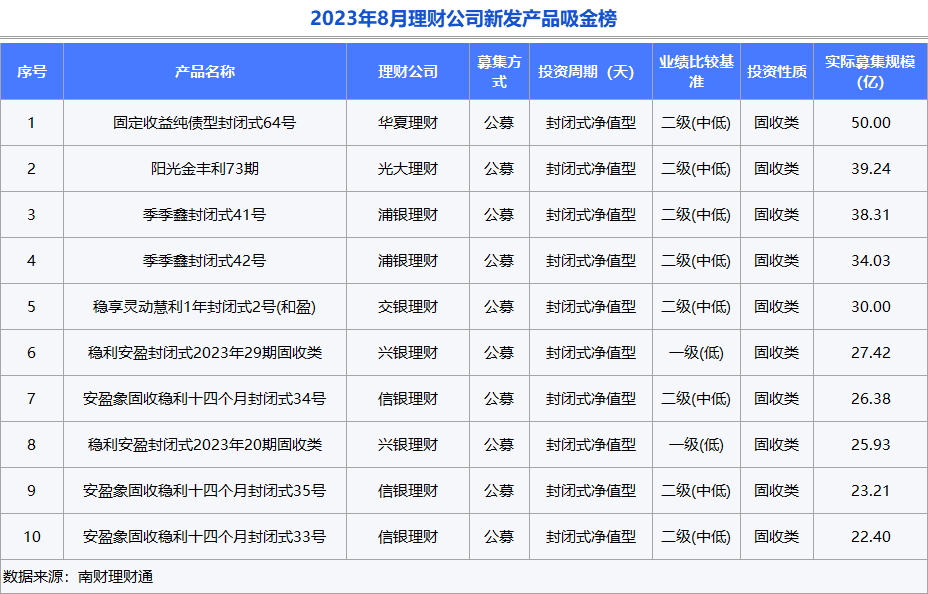
Task: Click 信银理财 in the 封闭式34号 row
Action: coord(408,399)
